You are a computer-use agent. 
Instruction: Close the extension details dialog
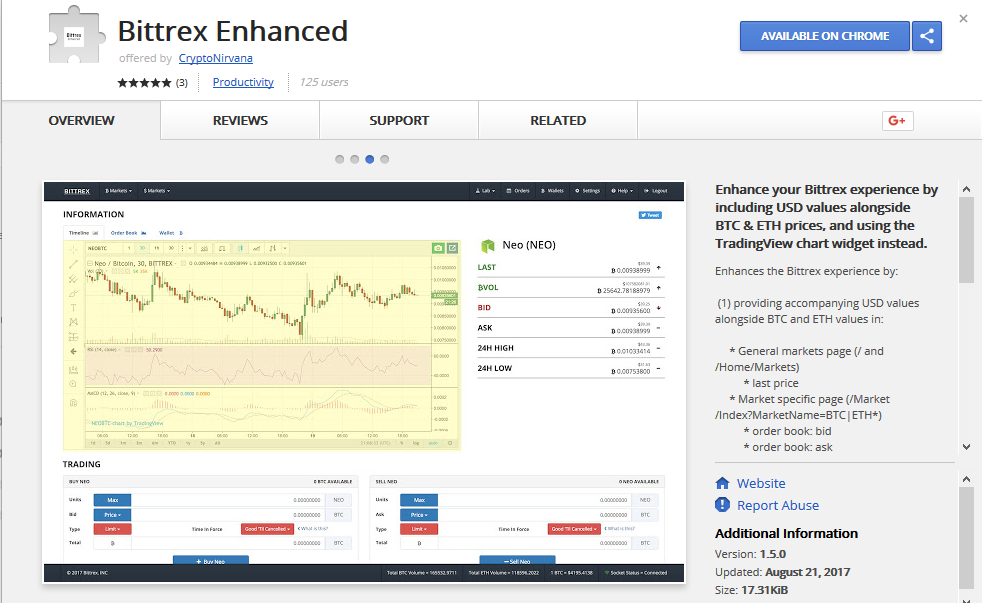(x=963, y=19)
